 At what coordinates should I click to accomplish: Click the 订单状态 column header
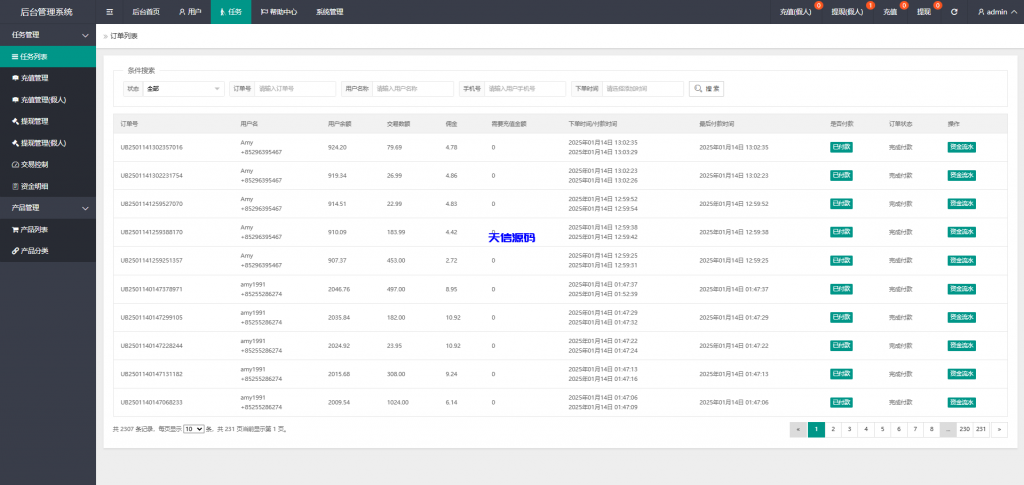[901, 123]
